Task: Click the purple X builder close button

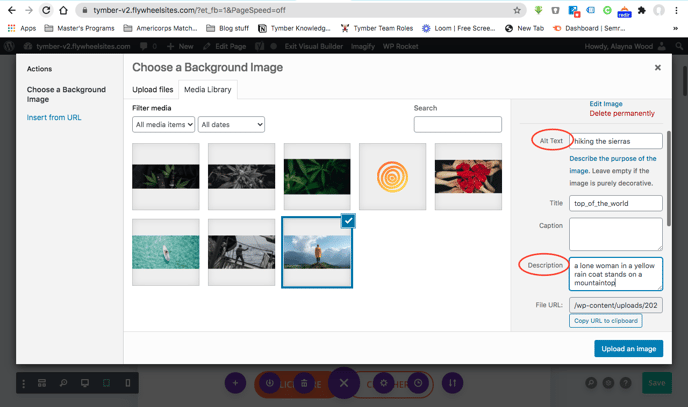Action: click(343, 383)
